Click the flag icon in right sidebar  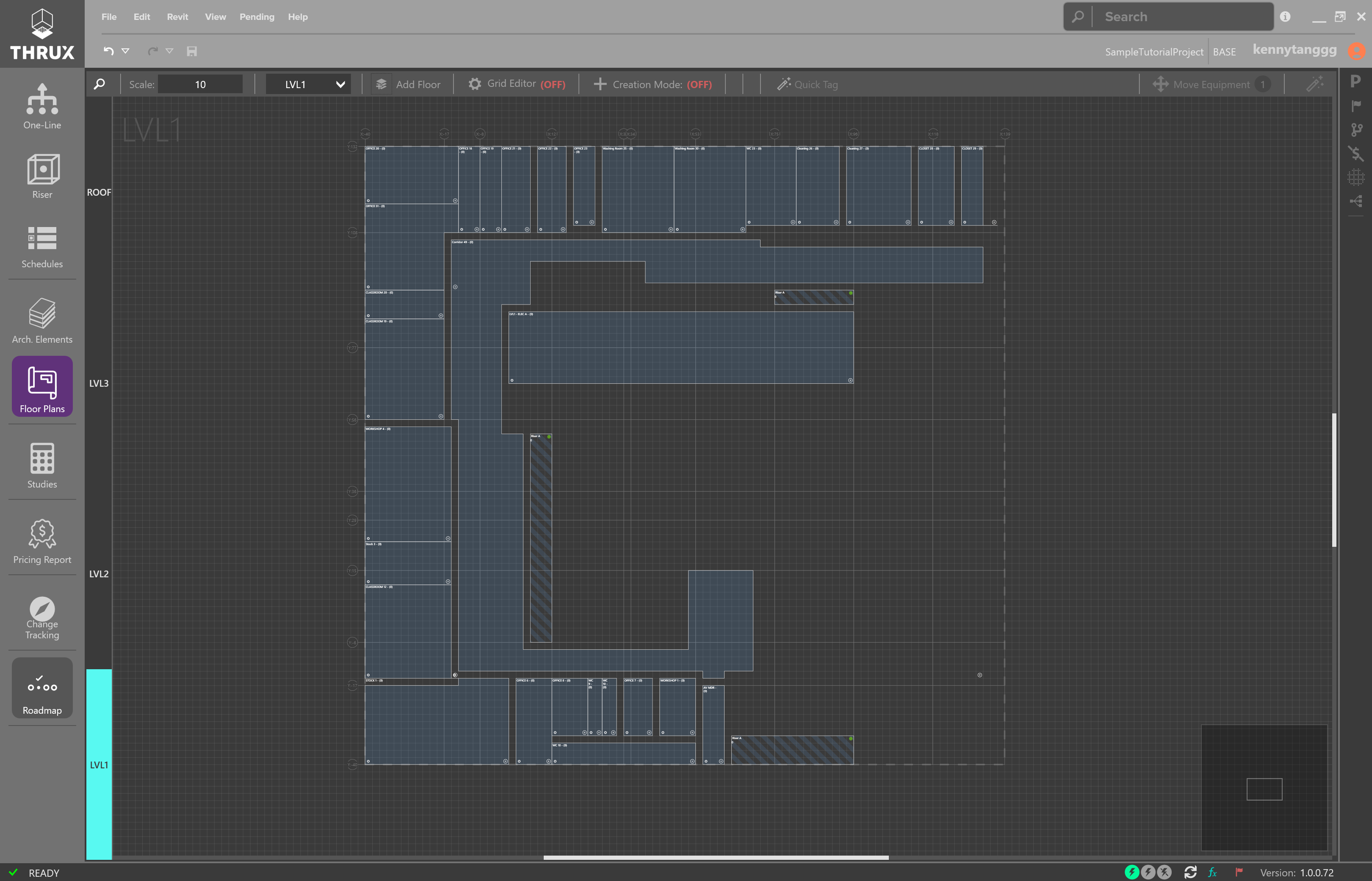[x=1355, y=105]
